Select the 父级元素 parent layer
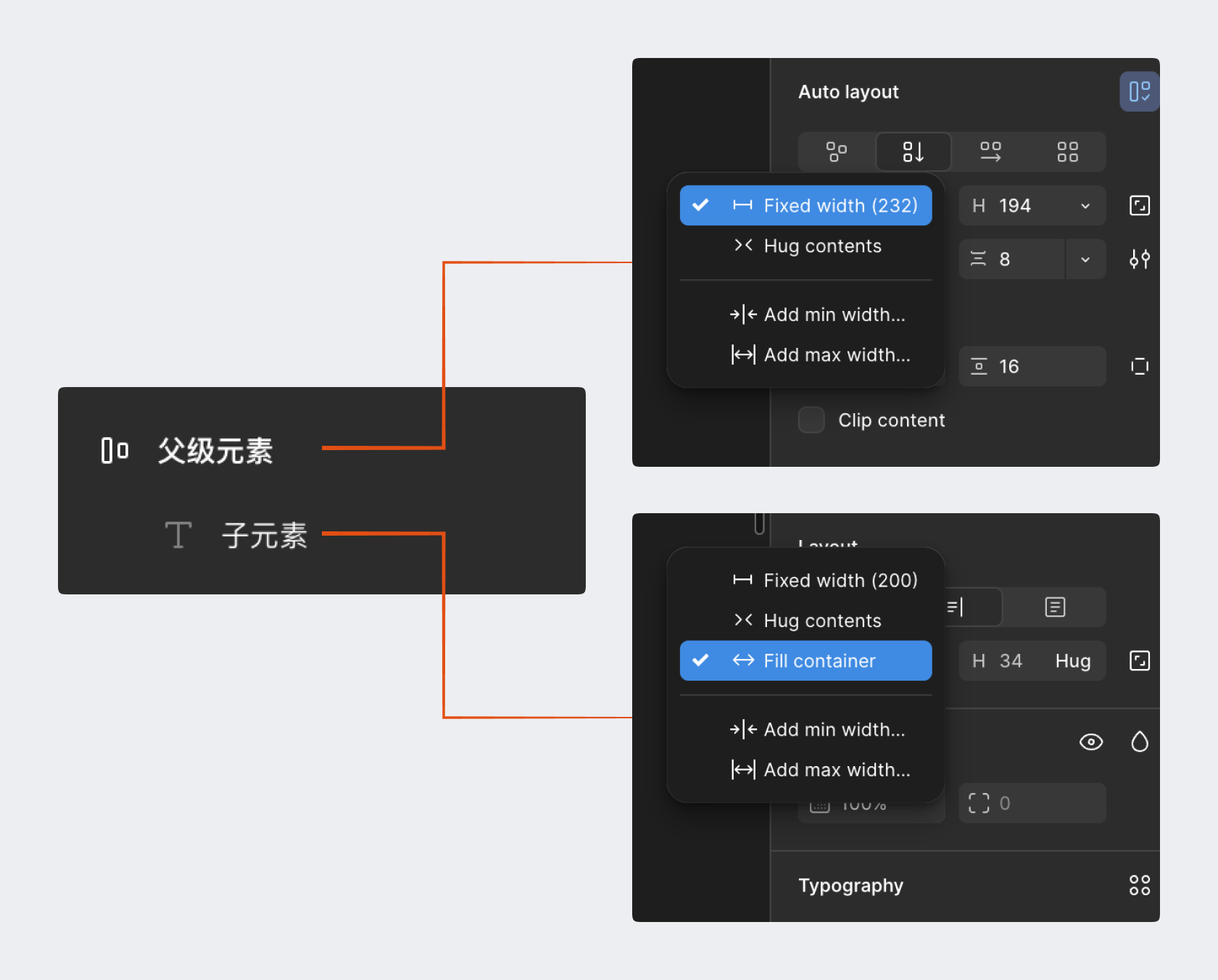 click(x=215, y=451)
